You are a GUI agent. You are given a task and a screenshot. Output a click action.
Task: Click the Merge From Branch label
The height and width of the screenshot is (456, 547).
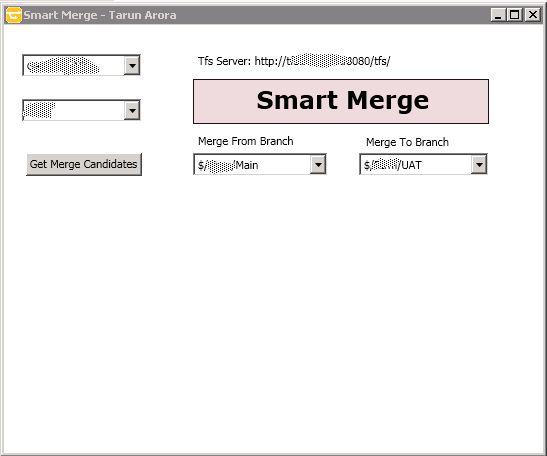(246, 141)
